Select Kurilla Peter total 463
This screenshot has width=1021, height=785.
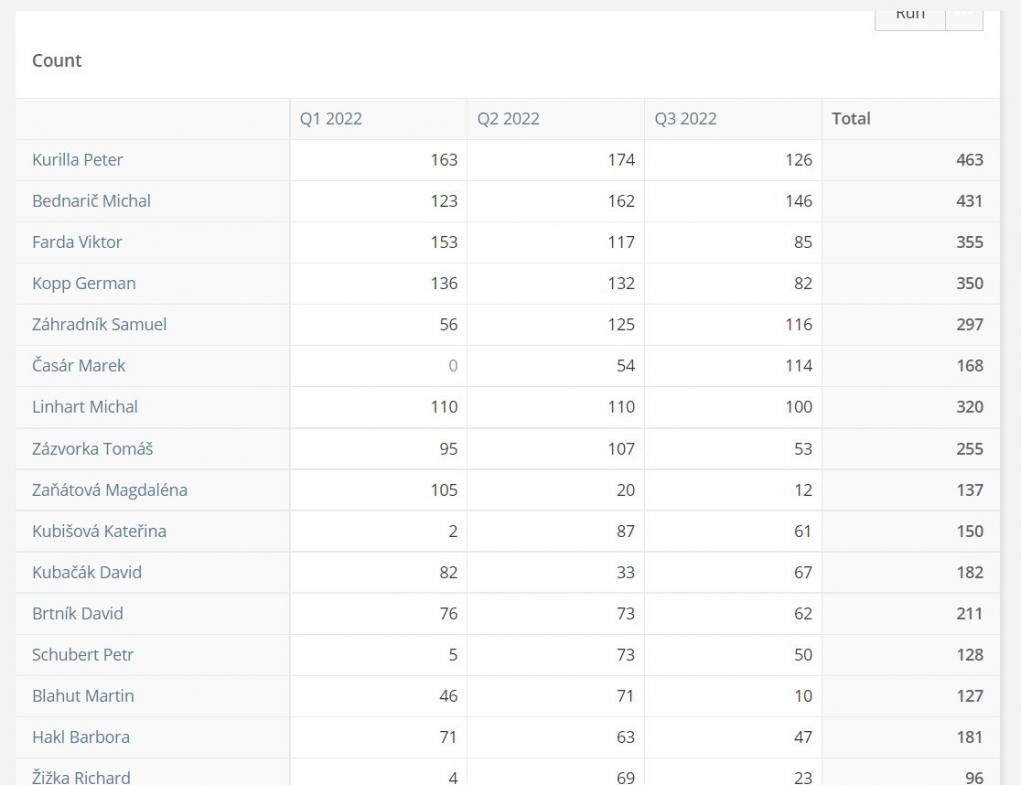tap(970, 160)
